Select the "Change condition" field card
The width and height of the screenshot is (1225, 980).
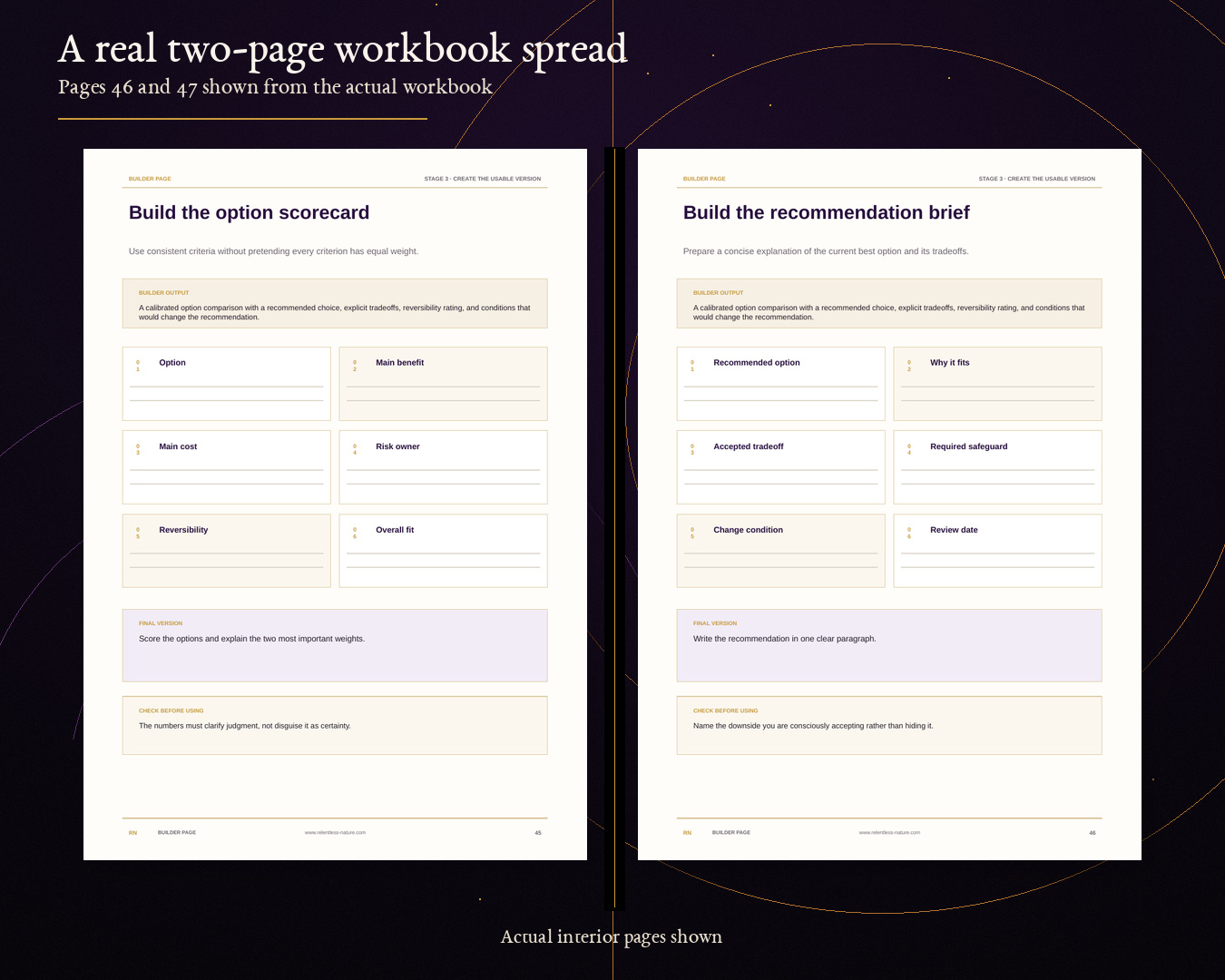781,551
